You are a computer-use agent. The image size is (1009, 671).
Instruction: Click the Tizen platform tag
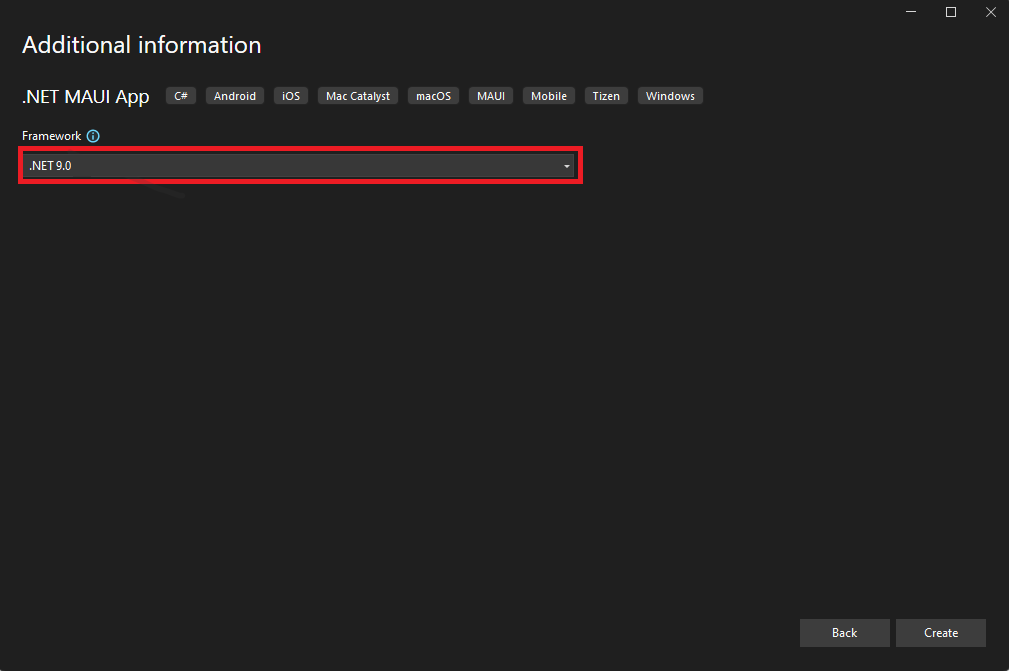[x=606, y=96]
